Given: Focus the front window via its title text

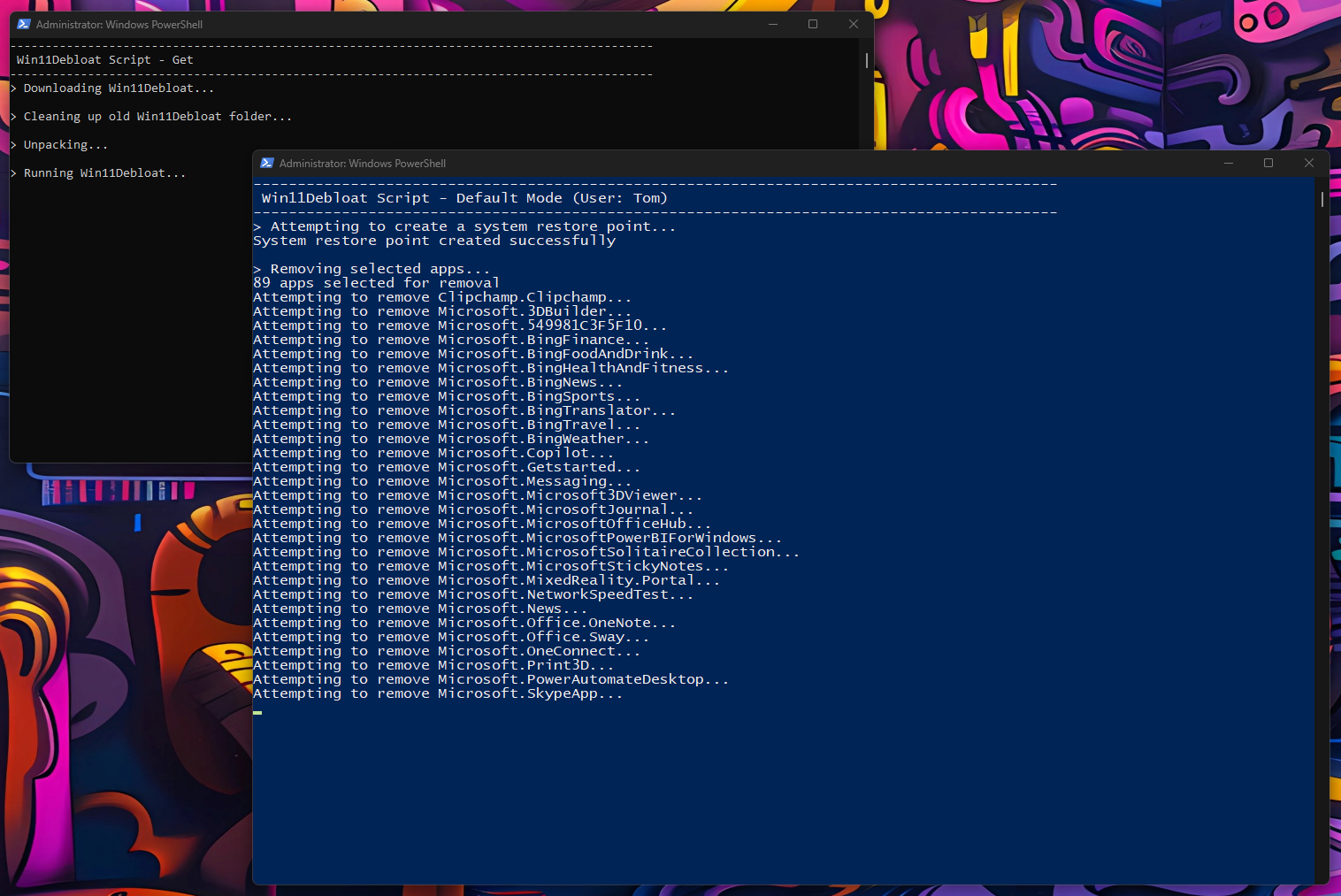Looking at the screenshot, I should pos(362,164).
